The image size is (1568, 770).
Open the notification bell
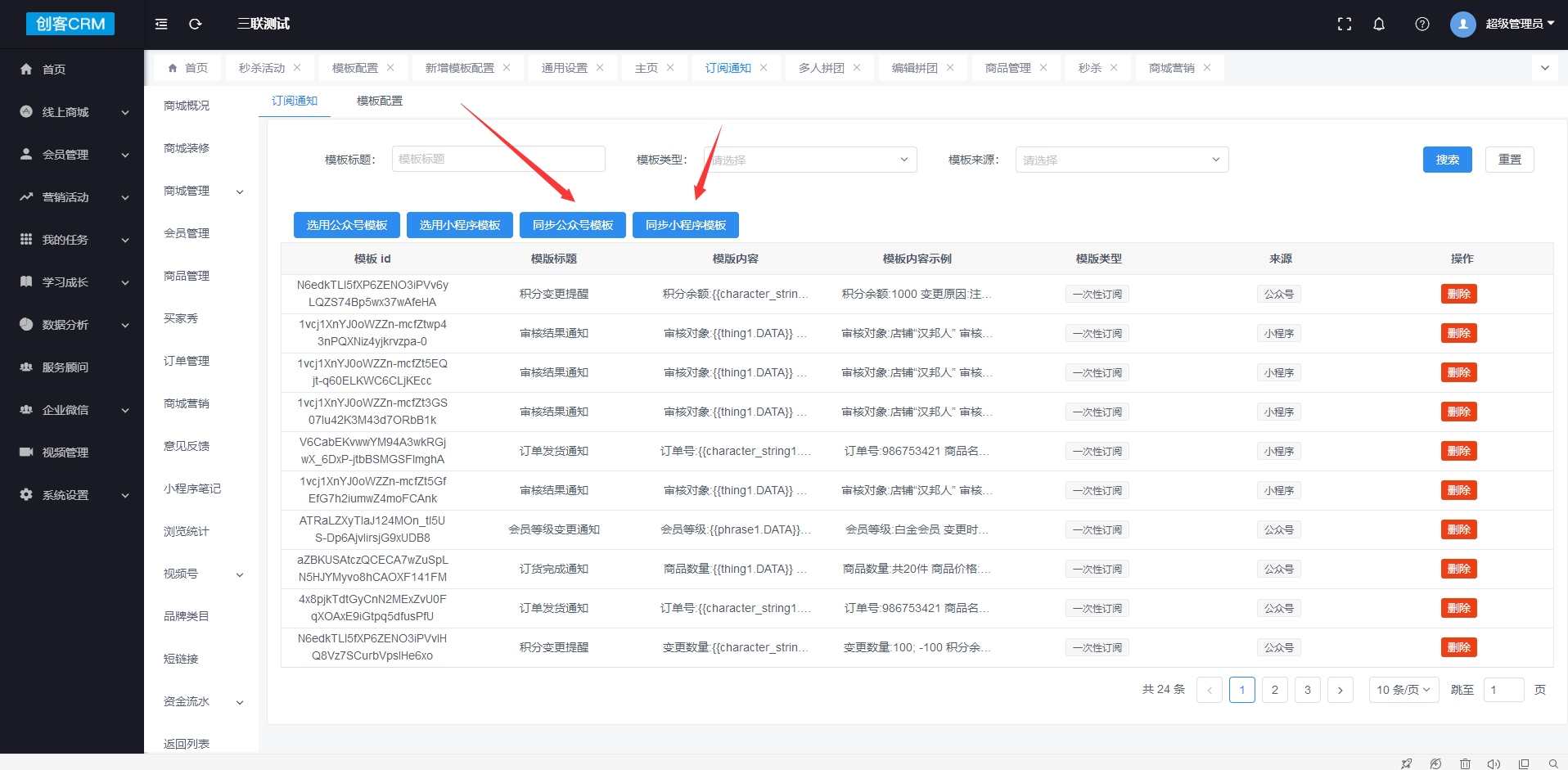tap(1379, 24)
